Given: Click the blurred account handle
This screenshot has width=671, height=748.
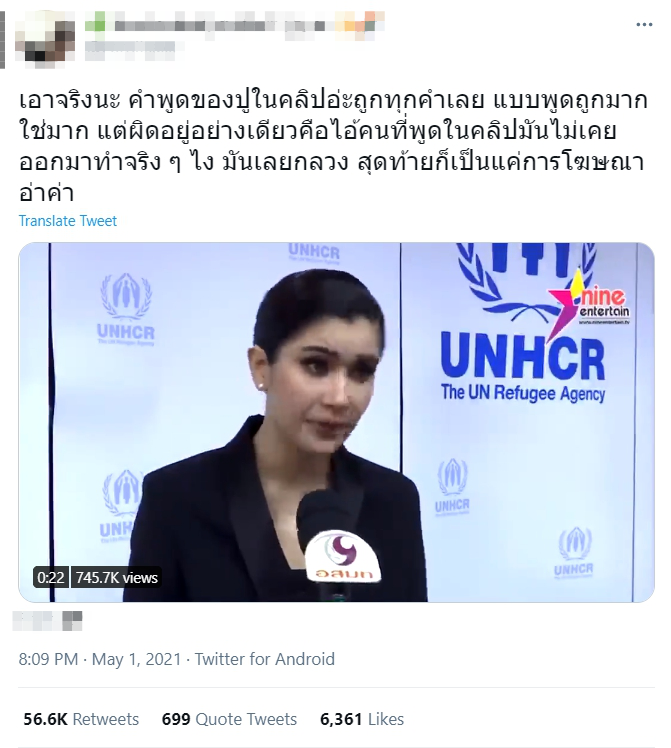Looking at the screenshot, I should coord(130,51).
